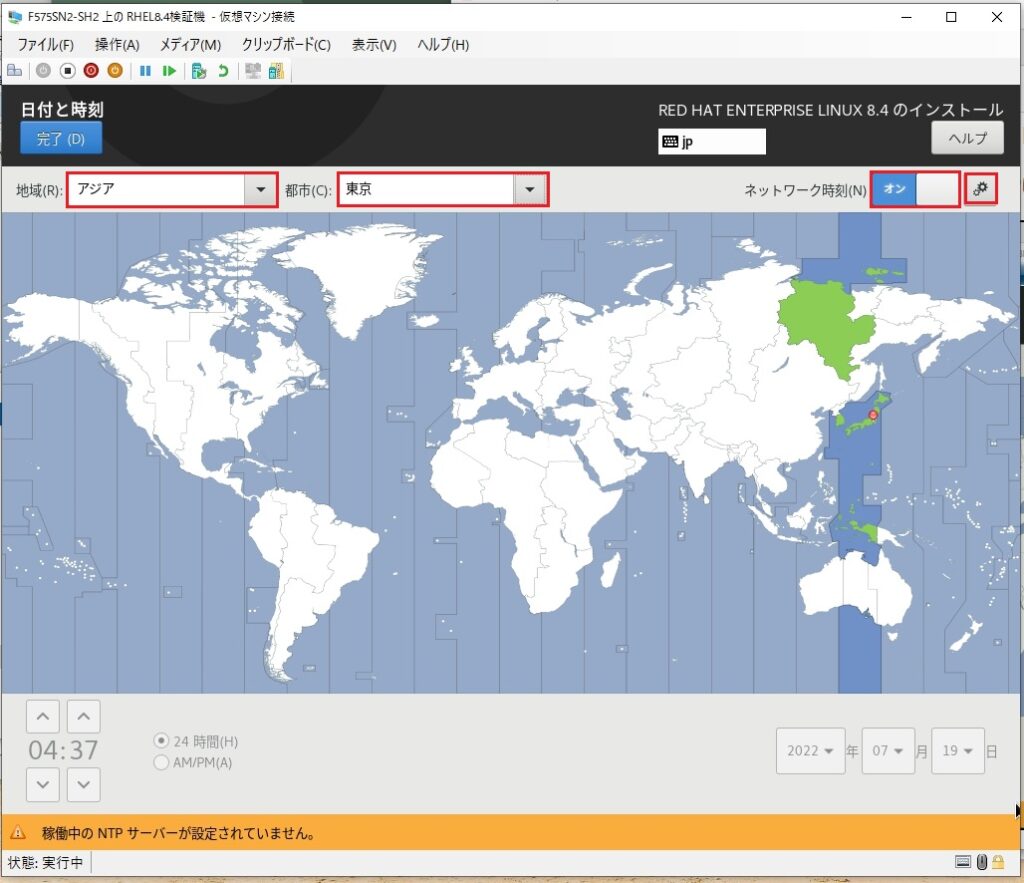Click the NTP server warning message bar
Viewport: 1024px width, 883px height.
[x=512, y=833]
